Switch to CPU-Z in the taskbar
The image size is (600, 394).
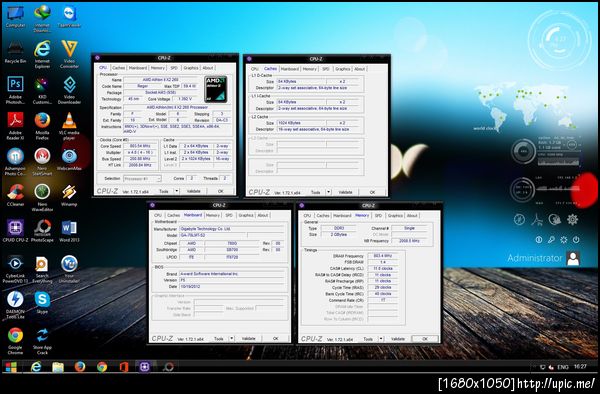click(145, 367)
